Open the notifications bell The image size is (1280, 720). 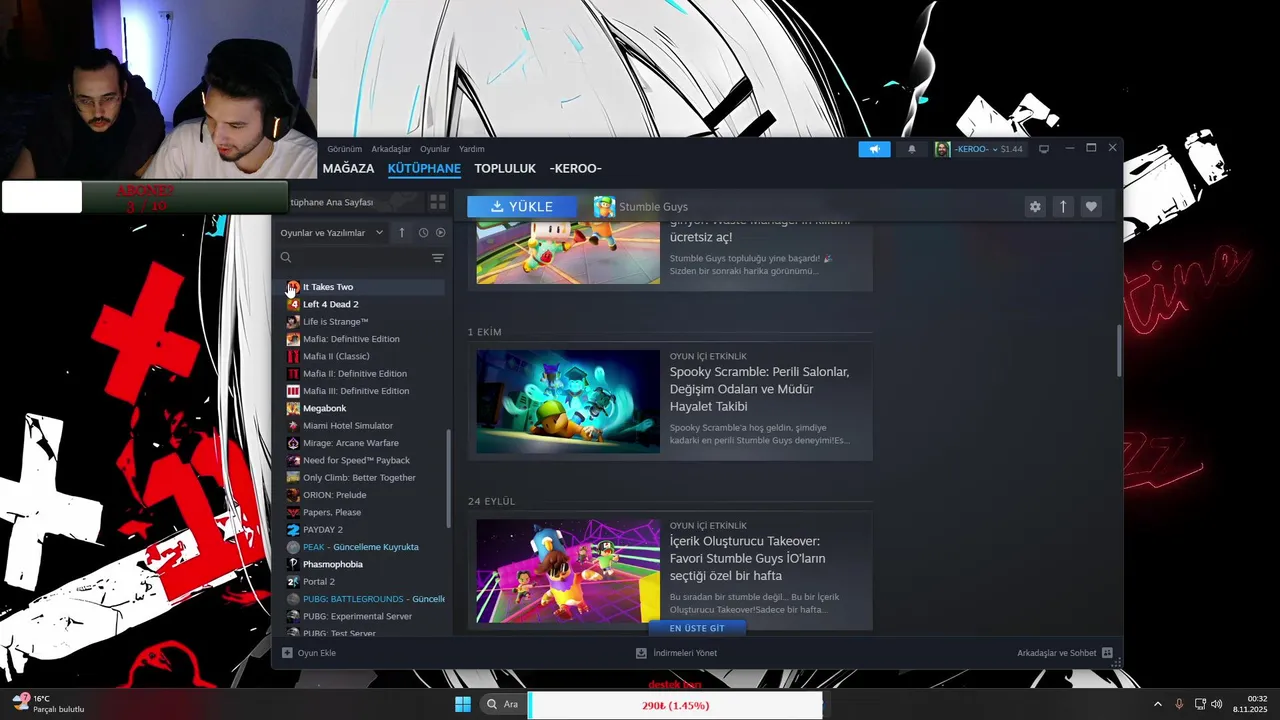point(911,149)
